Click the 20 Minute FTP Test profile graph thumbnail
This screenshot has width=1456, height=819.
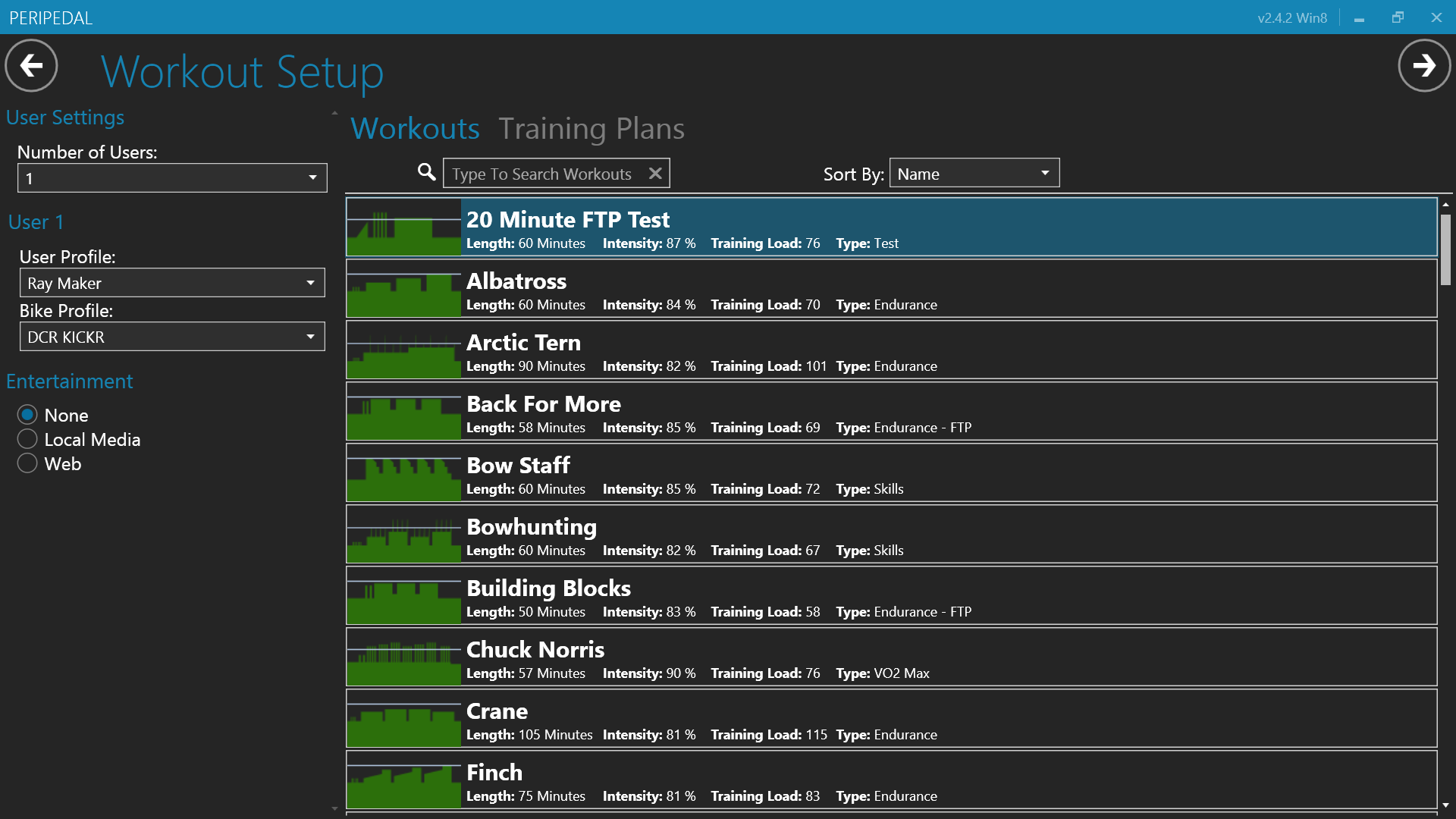pyautogui.click(x=404, y=227)
